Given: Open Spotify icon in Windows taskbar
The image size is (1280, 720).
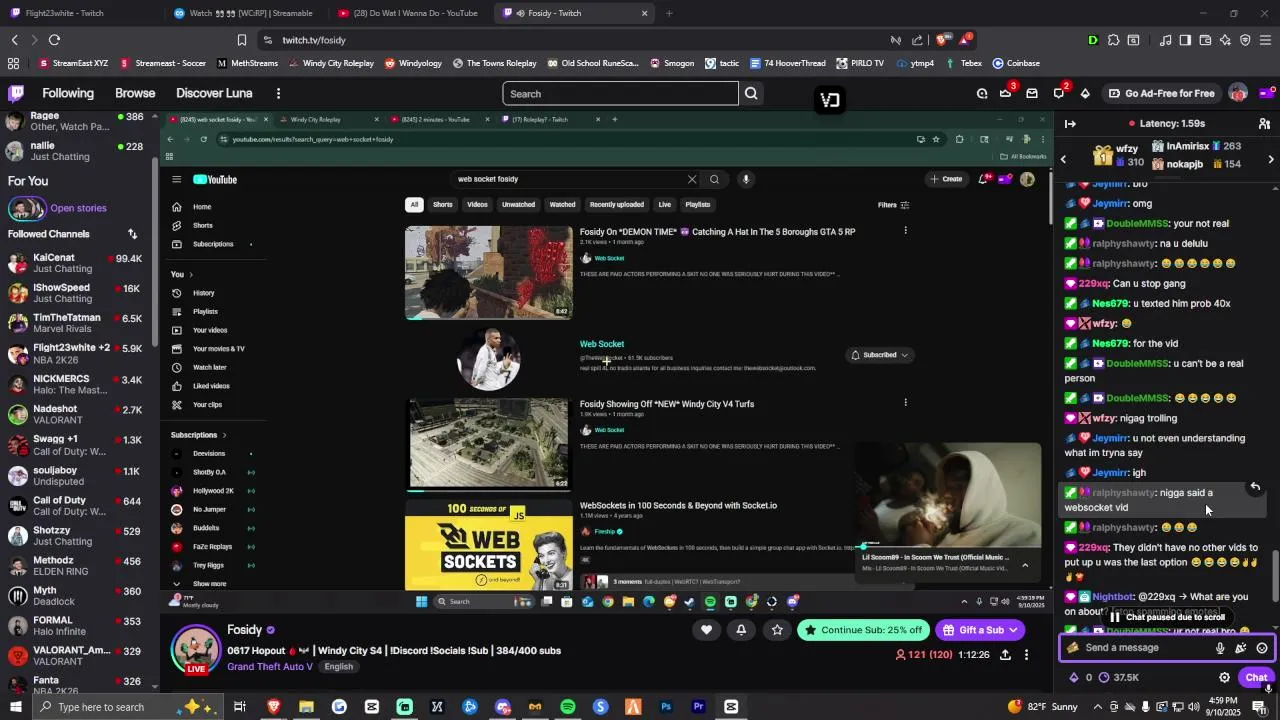Looking at the screenshot, I should pyautogui.click(x=568, y=707).
